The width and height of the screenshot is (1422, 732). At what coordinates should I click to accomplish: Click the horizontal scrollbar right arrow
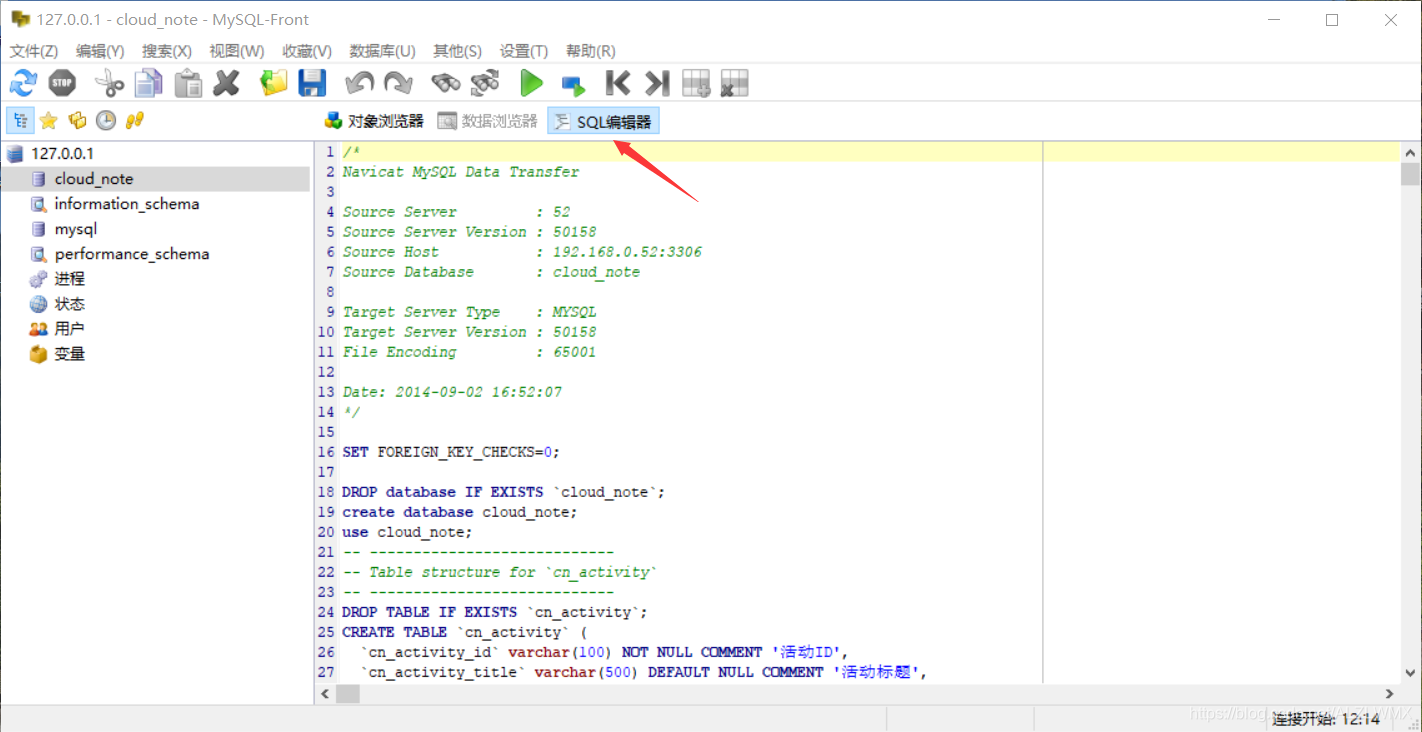tap(1390, 693)
